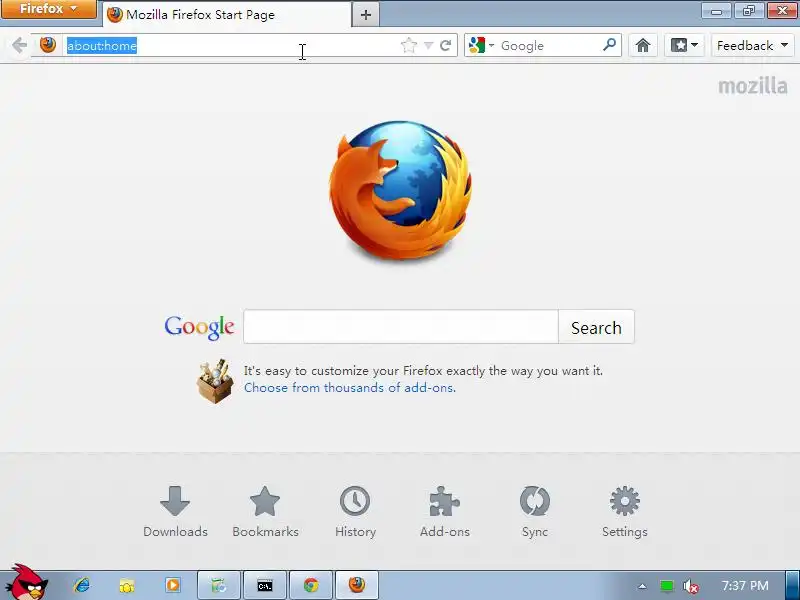
Task: Open Bookmarks from the launcher bar
Action: tap(265, 512)
